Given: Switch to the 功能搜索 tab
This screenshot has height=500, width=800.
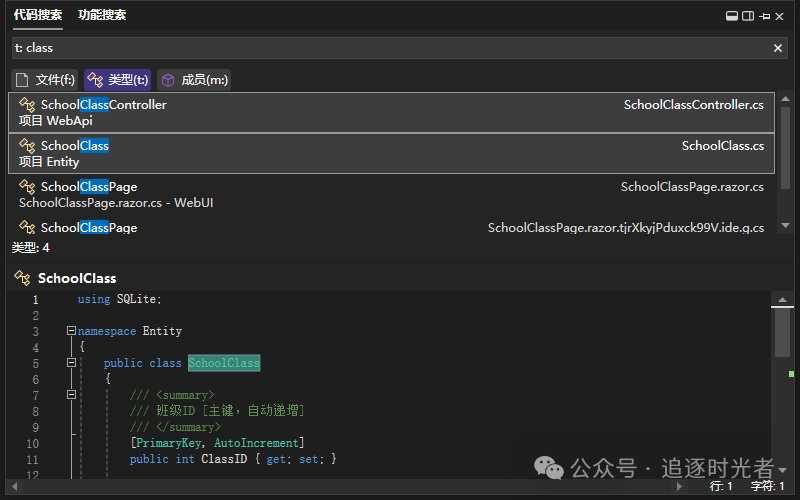Looking at the screenshot, I should coord(102,15).
